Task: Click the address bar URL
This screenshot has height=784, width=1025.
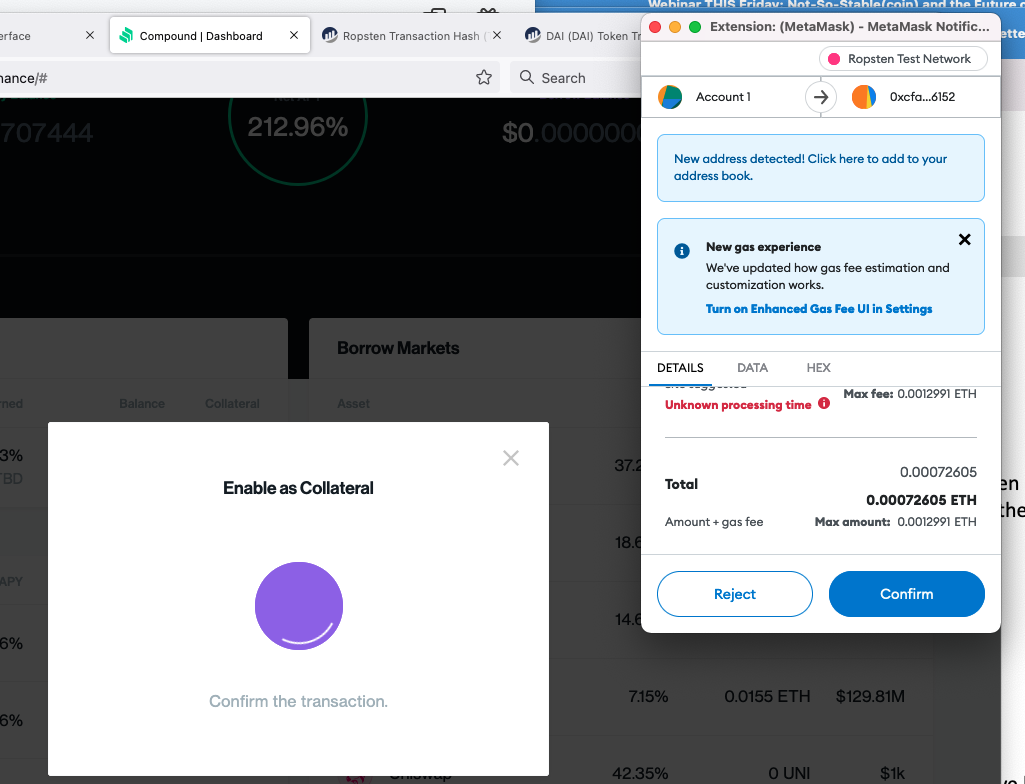Action: click(24, 78)
